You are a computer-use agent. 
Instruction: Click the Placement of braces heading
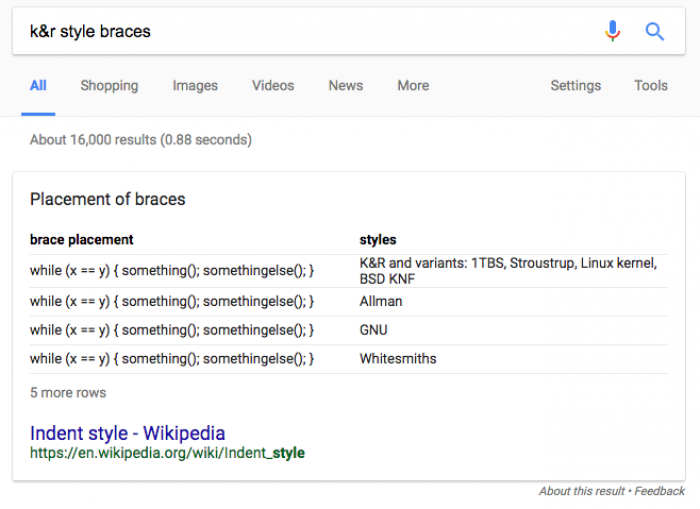[x=108, y=199]
